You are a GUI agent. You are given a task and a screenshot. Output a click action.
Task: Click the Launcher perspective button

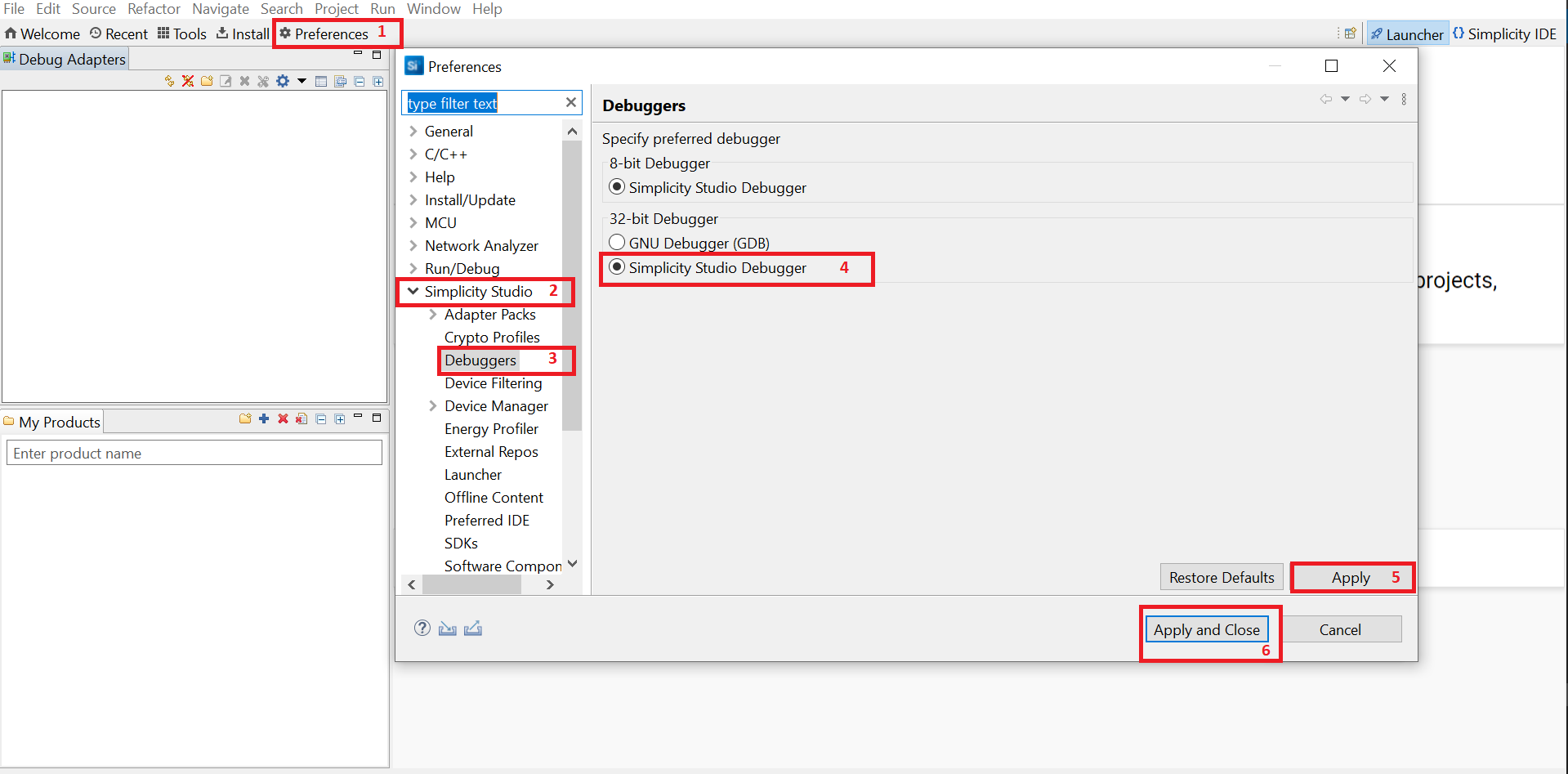click(1407, 34)
